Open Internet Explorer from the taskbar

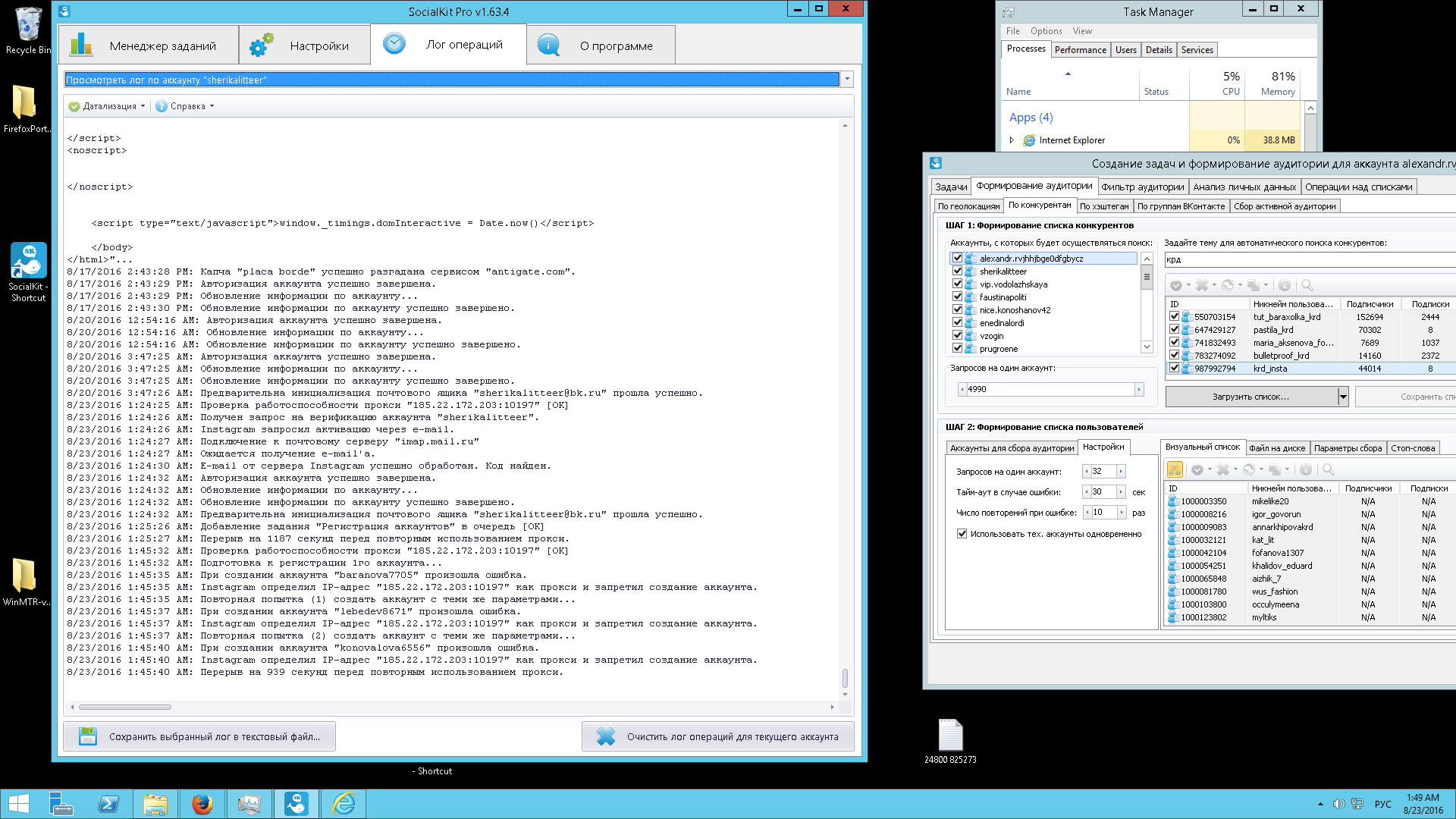tap(344, 804)
